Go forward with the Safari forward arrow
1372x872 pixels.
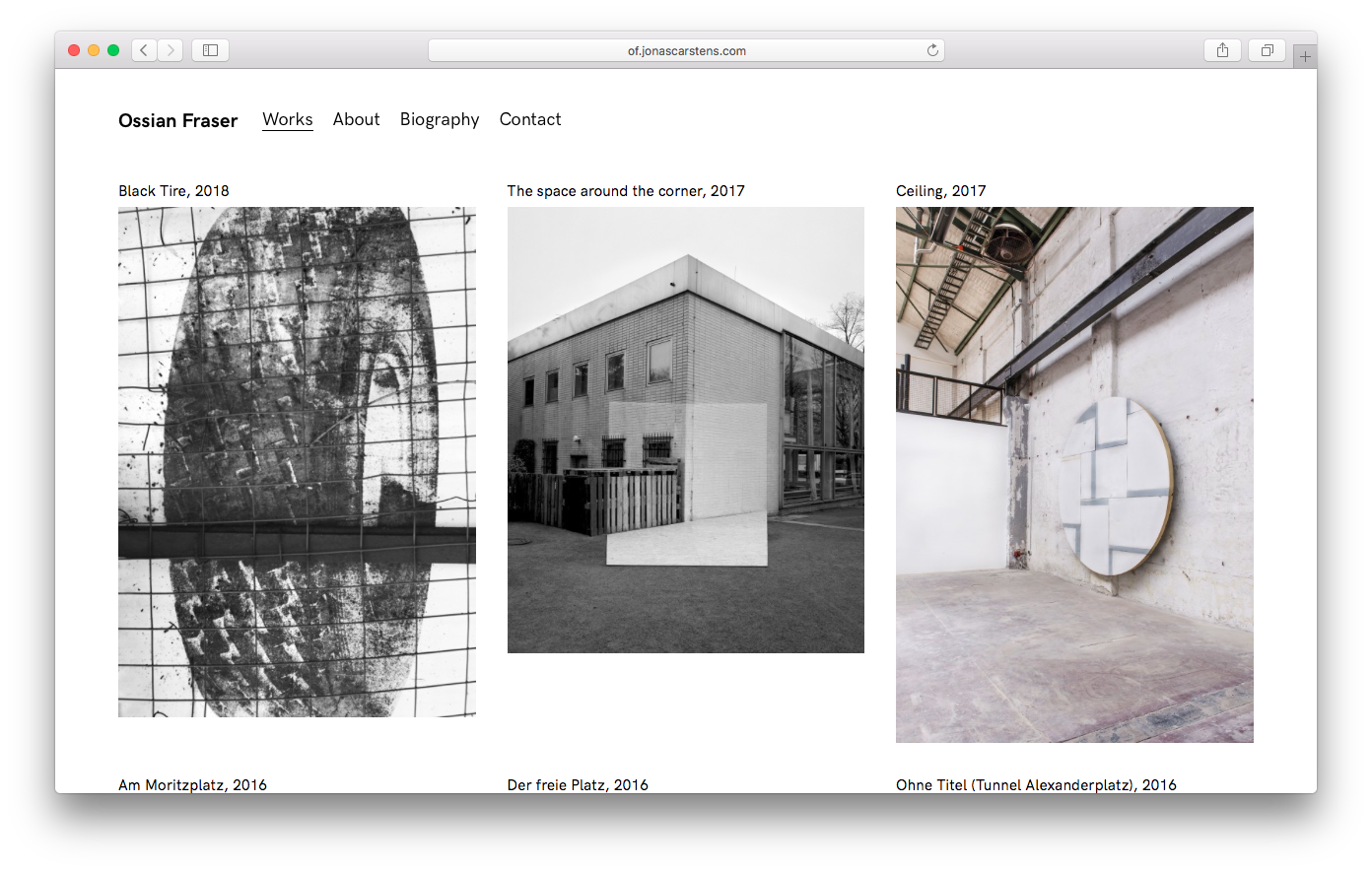tap(171, 50)
